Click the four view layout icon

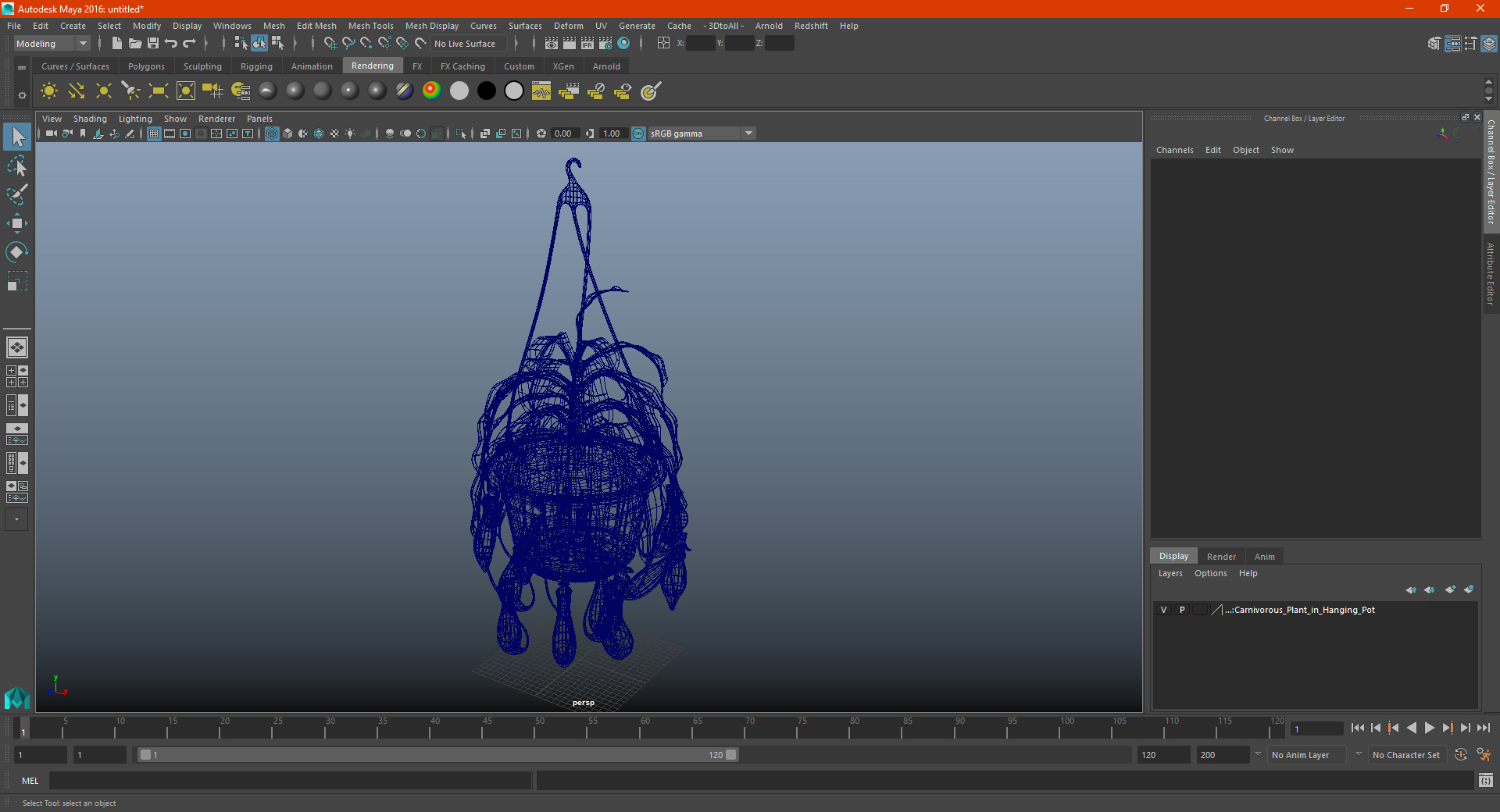click(17, 376)
